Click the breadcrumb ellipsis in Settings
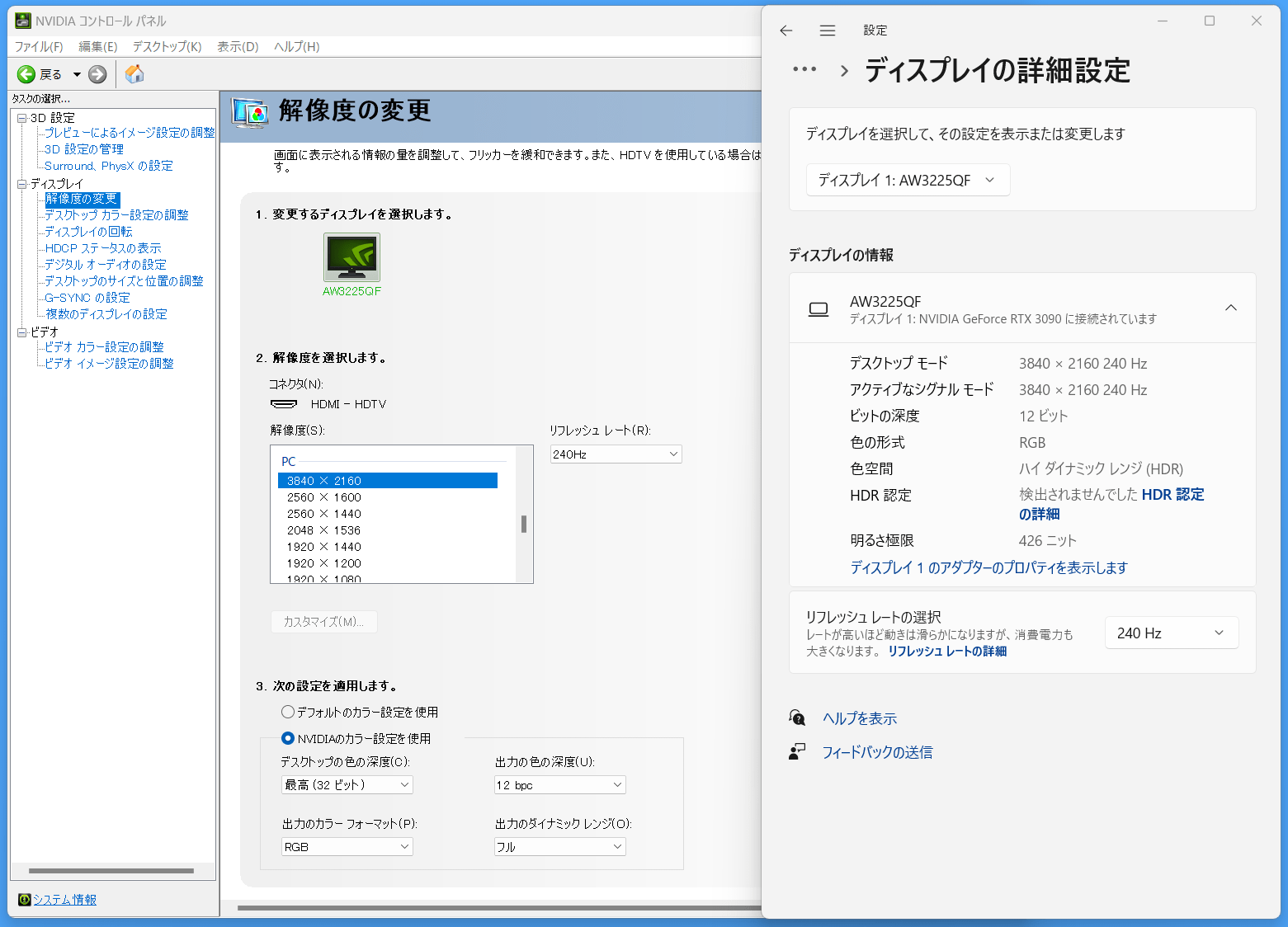This screenshot has width=1288, height=927. (804, 70)
